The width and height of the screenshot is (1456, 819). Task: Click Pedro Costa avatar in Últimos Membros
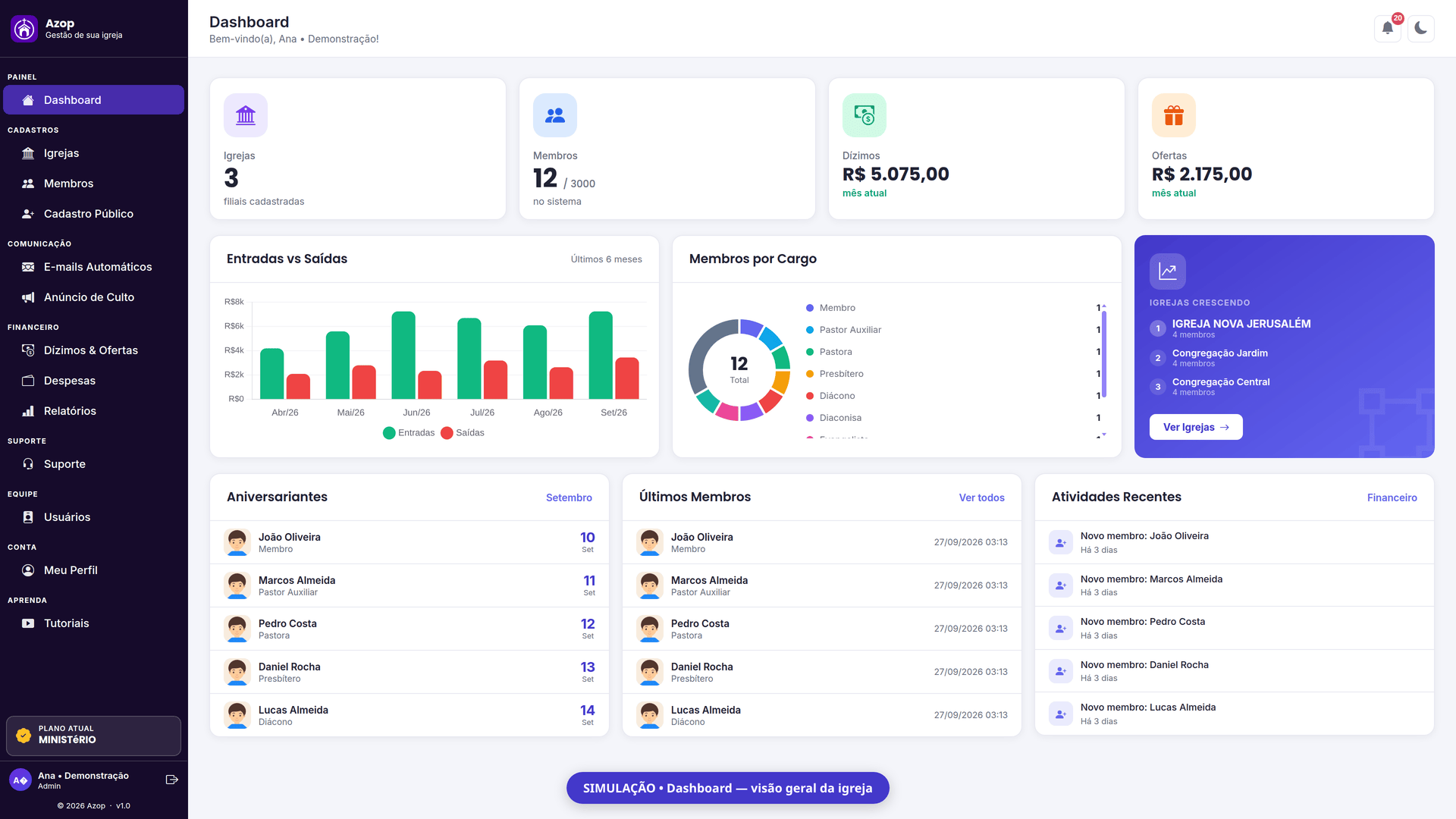click(x=650, y=629)
